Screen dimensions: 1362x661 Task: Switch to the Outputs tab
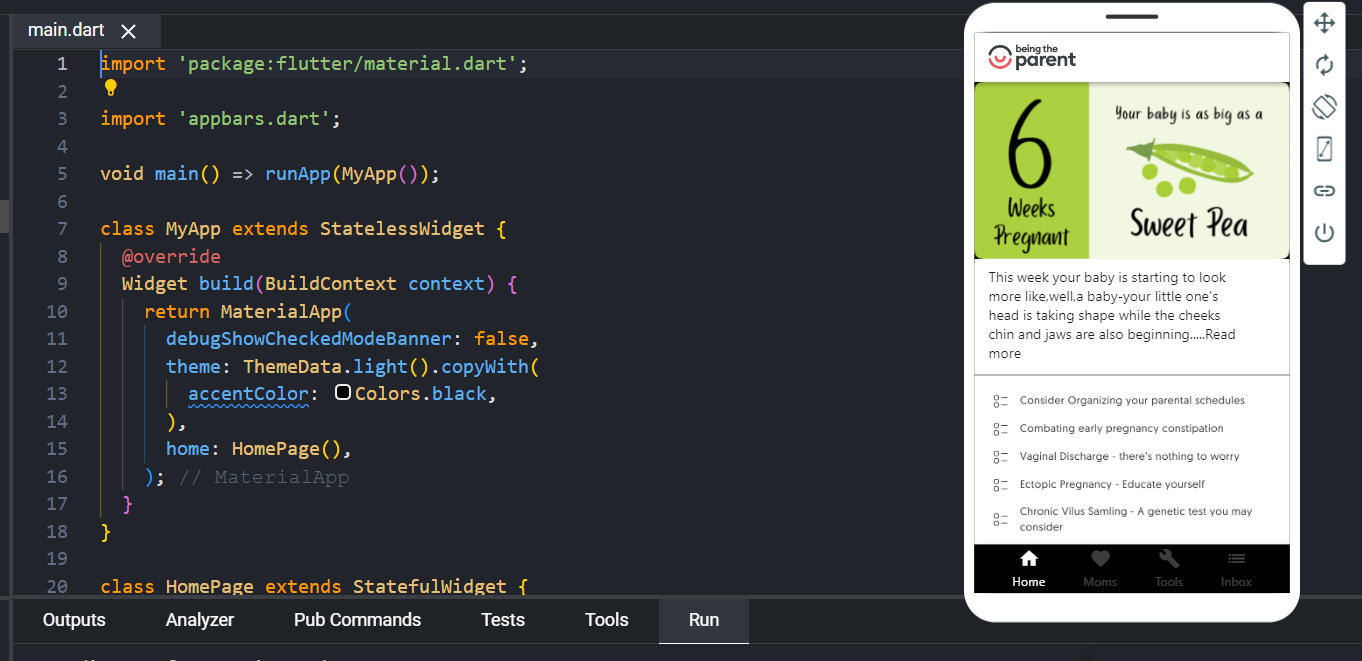tap(73, 620)
